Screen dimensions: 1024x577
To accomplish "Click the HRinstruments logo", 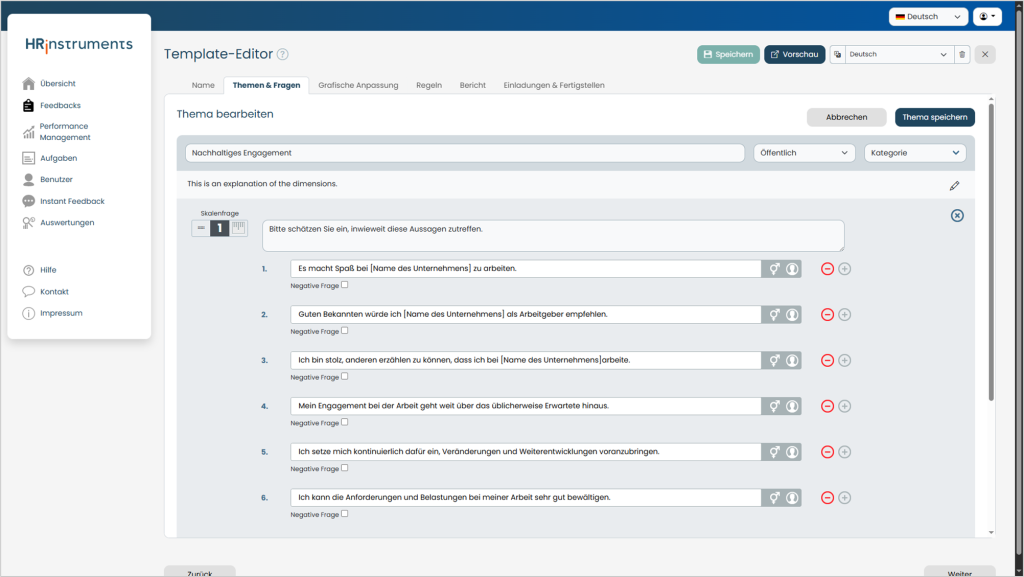I will (x=79, y=44).
